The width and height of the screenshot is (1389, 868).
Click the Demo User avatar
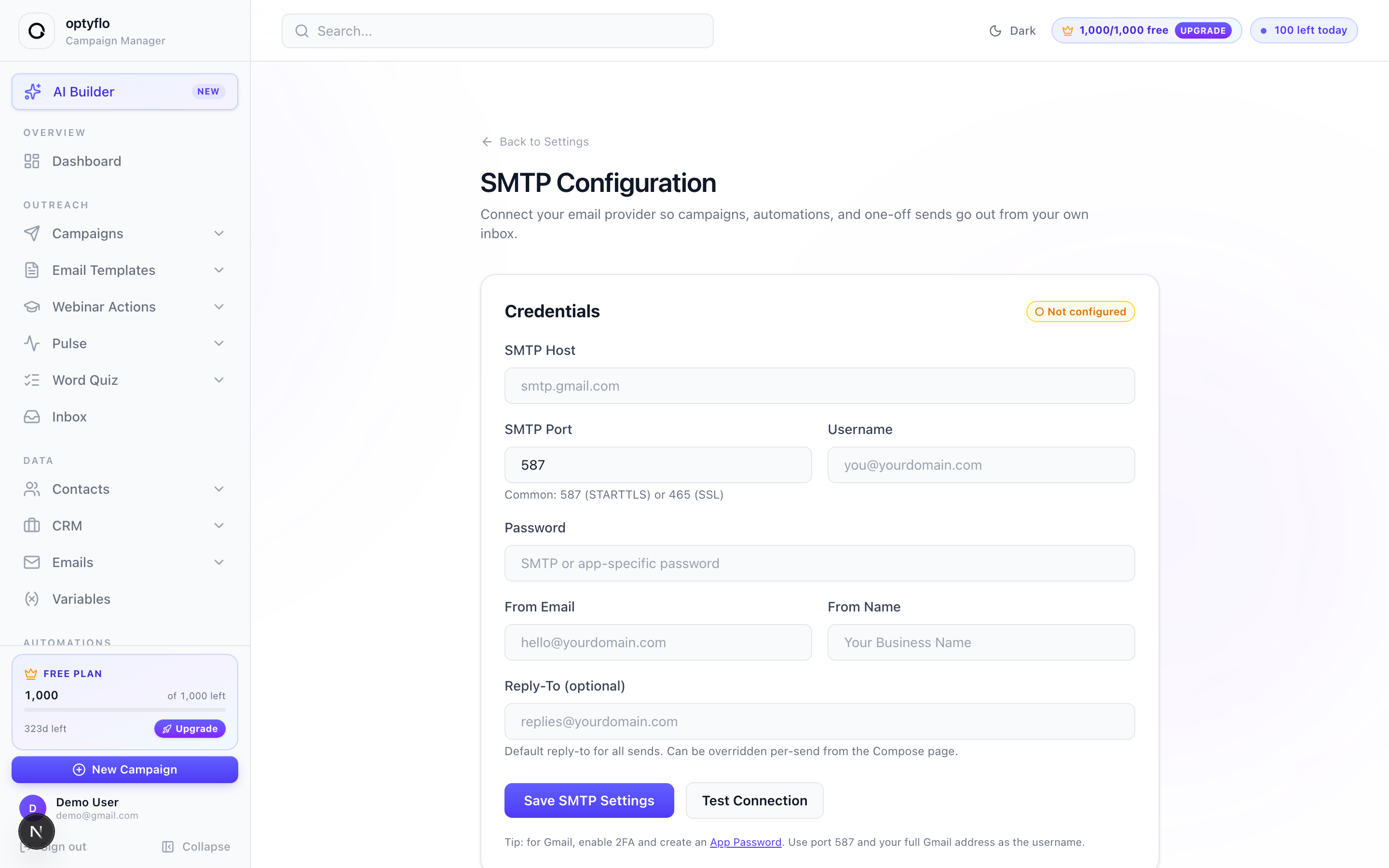pos(33,808)
